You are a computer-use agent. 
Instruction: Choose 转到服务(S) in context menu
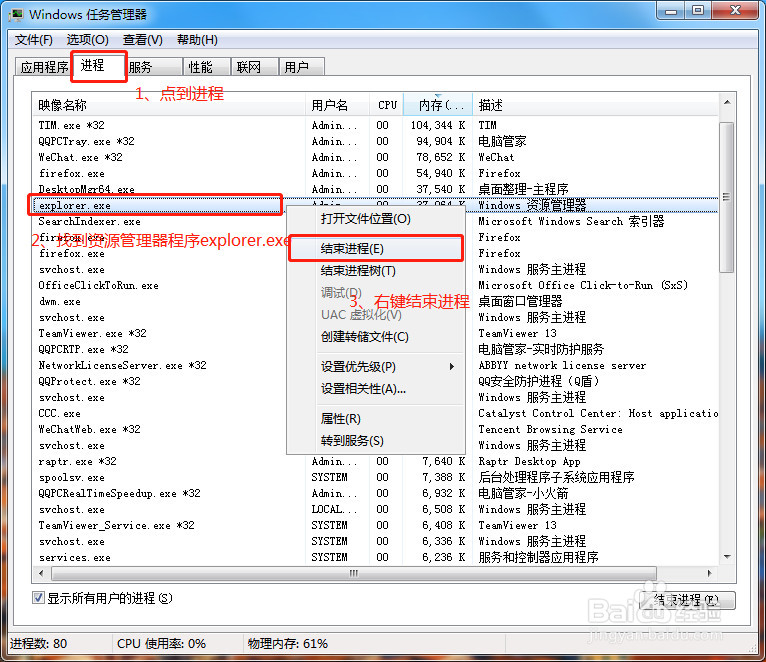(x=375, y=441)
